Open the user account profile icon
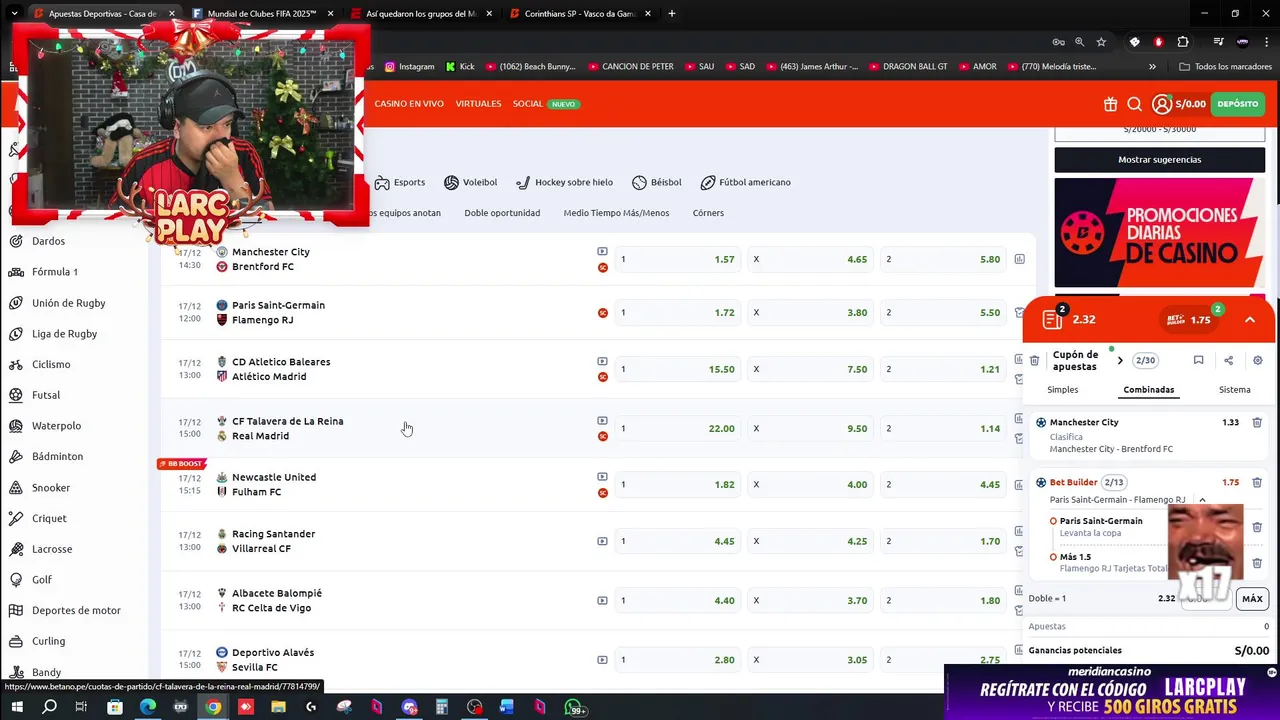This screenshot has width=1280, height=720. (x=1161, y=104)
